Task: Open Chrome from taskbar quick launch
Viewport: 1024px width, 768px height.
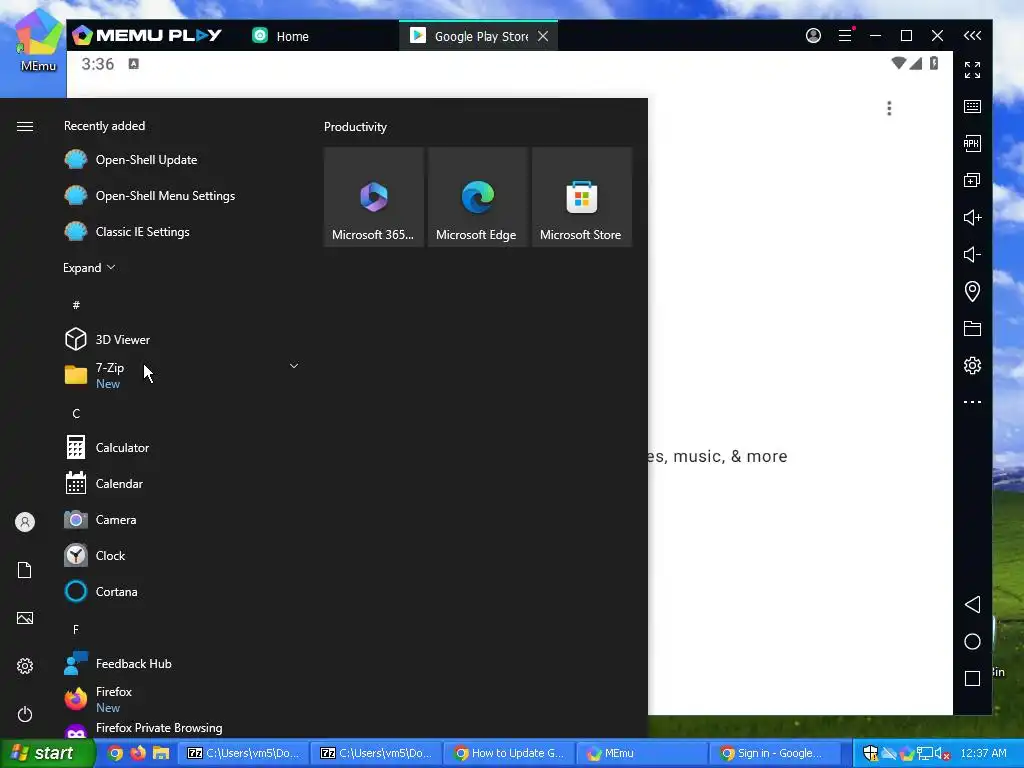Action: (115, 753)
